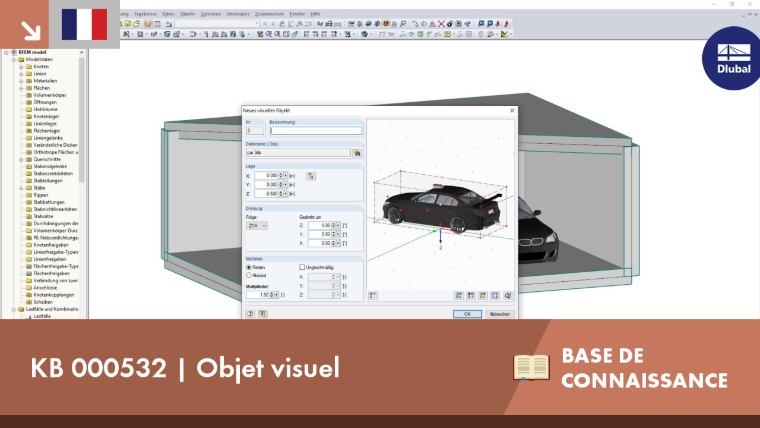Click the axis display icon at preview bottom left
760x428 pixels.
(372, 295)
